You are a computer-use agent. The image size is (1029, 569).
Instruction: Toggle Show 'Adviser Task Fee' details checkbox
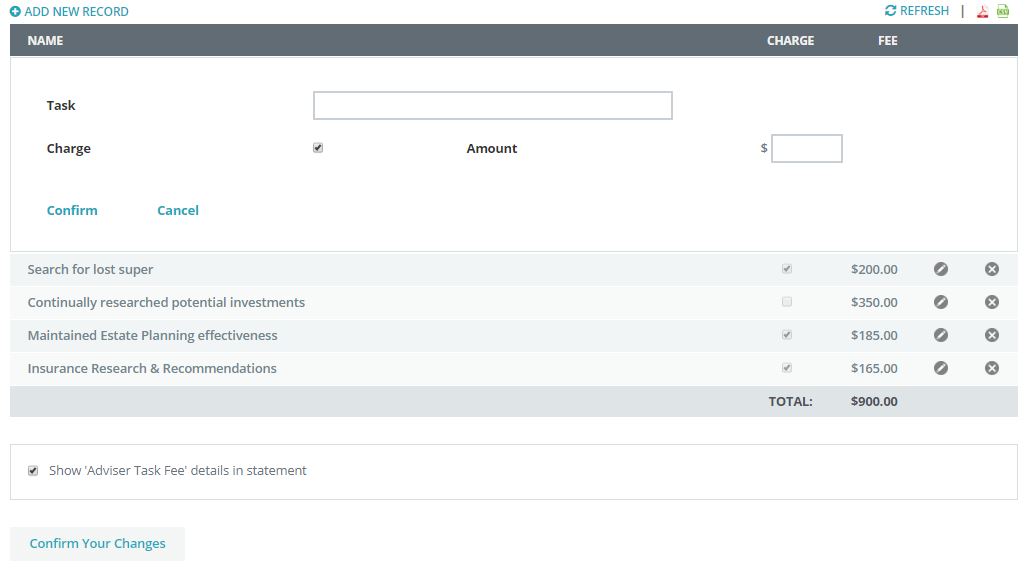click(x=33, y=471)
